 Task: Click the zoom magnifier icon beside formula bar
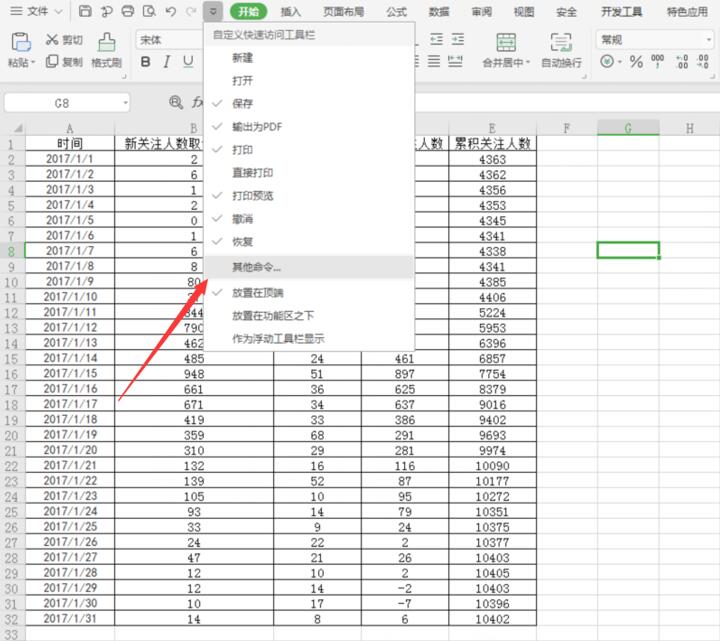pyautogui.click(x=176, y=102)
